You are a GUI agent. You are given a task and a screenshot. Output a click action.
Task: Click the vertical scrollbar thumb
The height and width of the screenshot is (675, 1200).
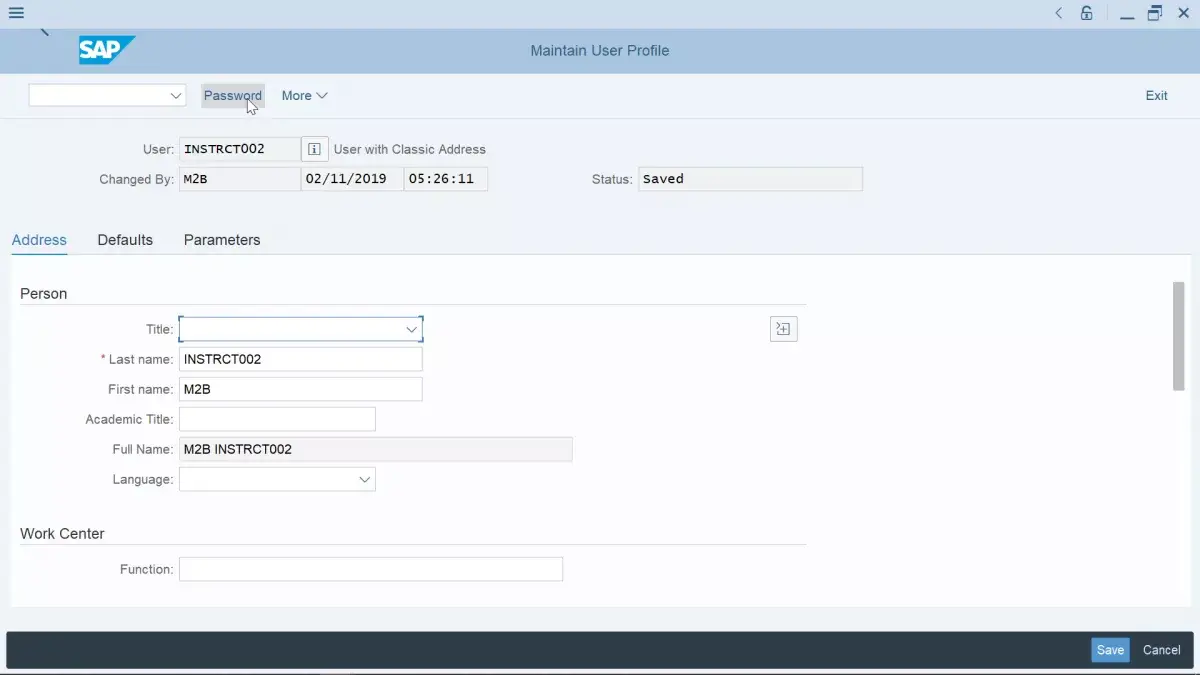click(1178, 336)
